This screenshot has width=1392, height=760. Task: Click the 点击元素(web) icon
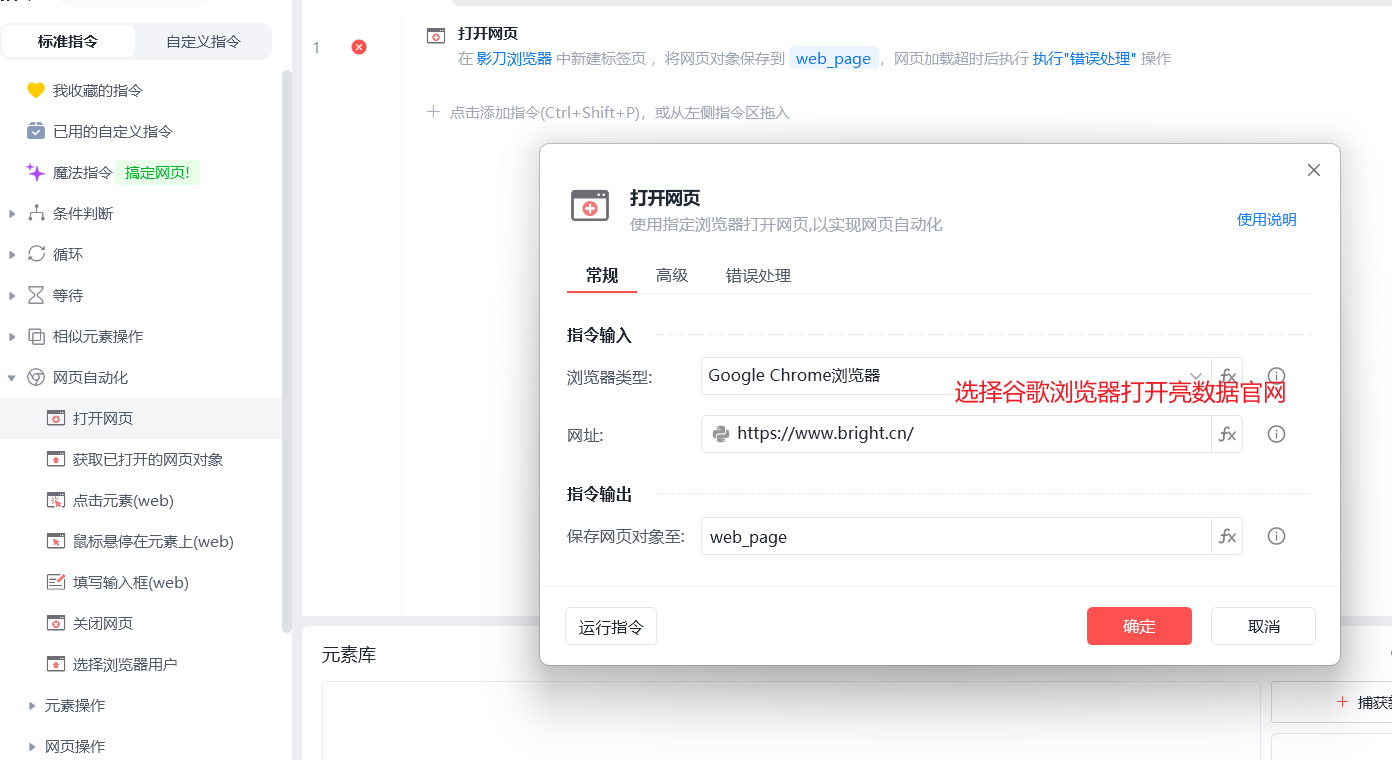pyautogui.click(x=56, y=500)
